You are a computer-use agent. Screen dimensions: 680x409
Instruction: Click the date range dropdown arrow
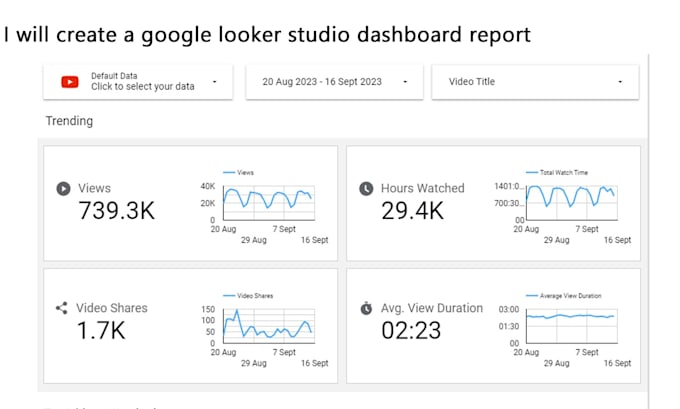click(x=405, y=82)
